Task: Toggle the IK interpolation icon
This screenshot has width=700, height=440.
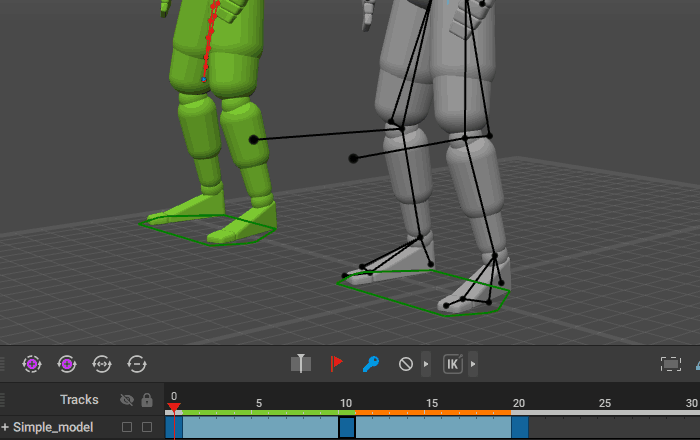Action: (453, 364)
